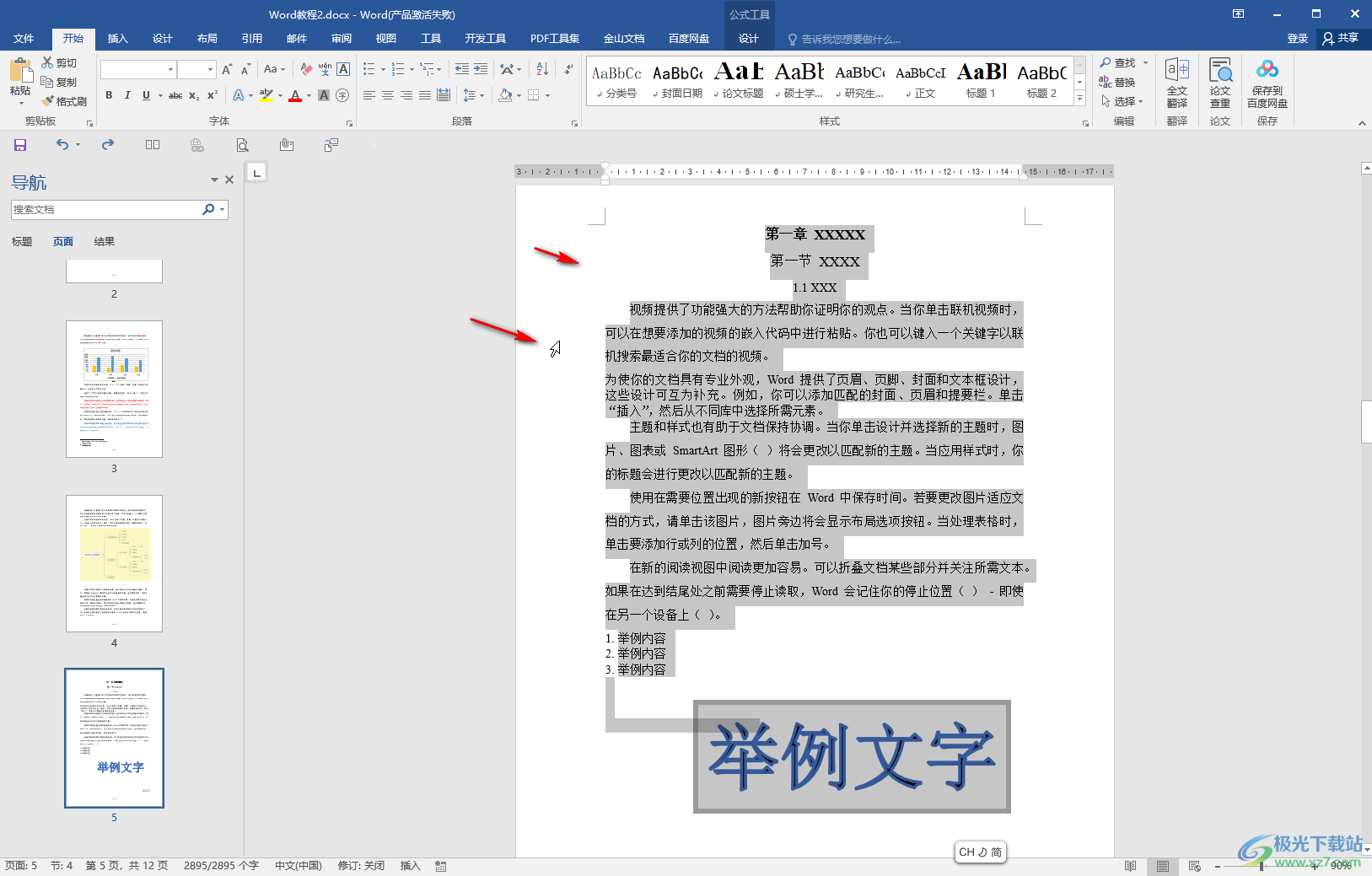The height and width of the screenshot is (876, 1372).
Task: Click the 查找 Find button
Action: click(x=1118, y=62)
